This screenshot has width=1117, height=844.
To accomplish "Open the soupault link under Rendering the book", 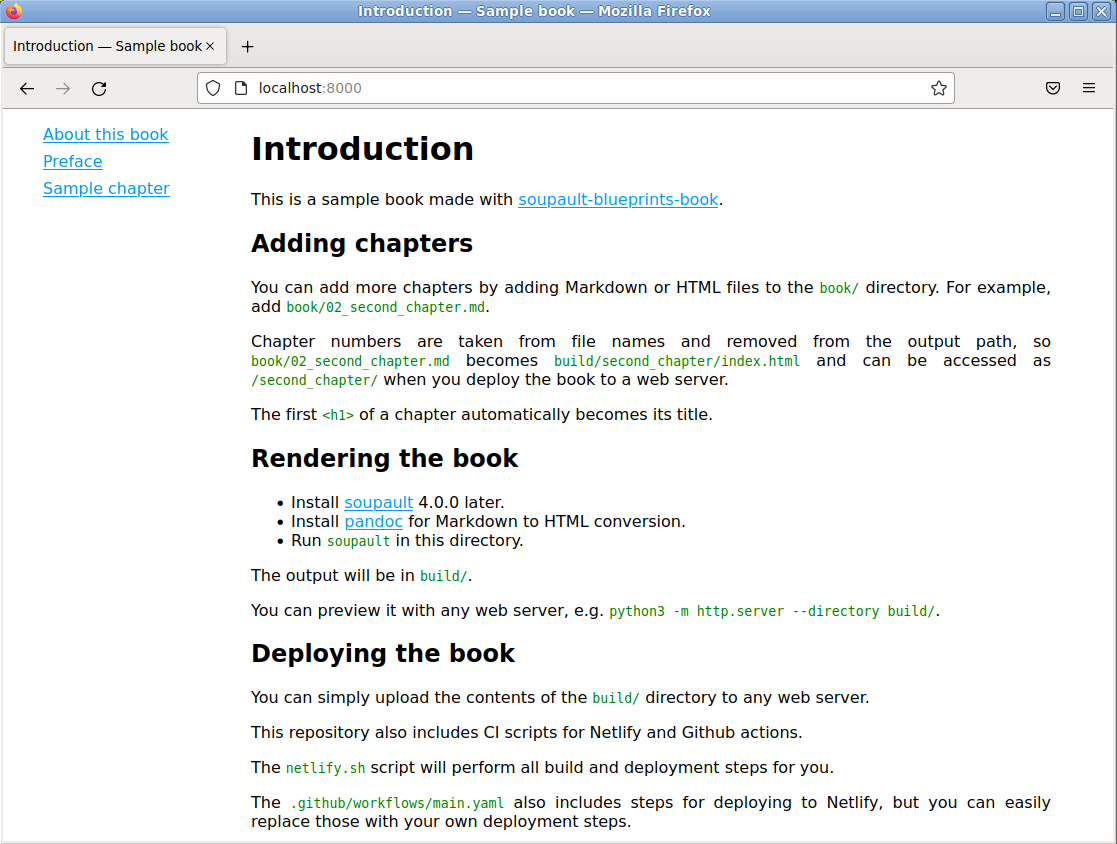I will click(x=378, y=502).
